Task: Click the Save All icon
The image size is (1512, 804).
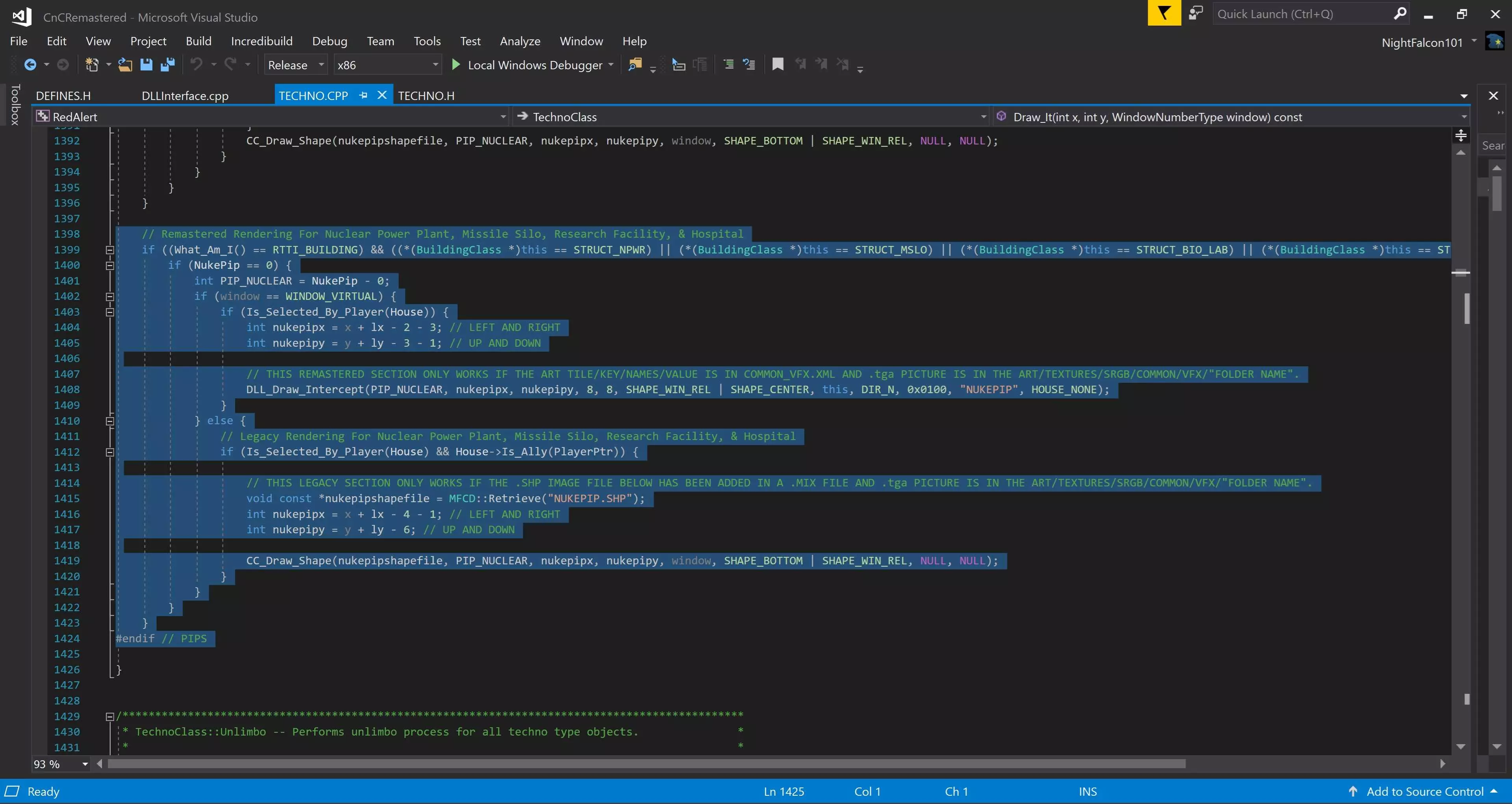Action: coord(168,65)
